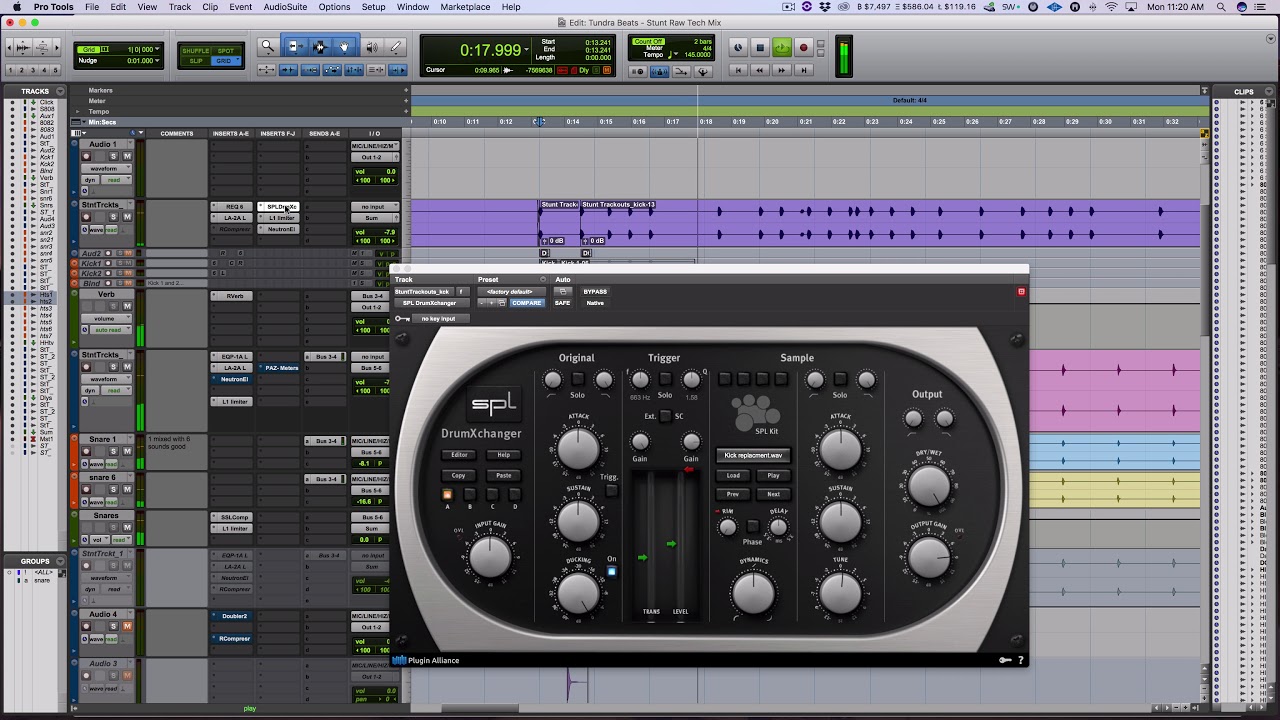Screen dimensions: 1280x720
Task: Click the Paste button in DrumXchanger
Action: tap(504, 476)
